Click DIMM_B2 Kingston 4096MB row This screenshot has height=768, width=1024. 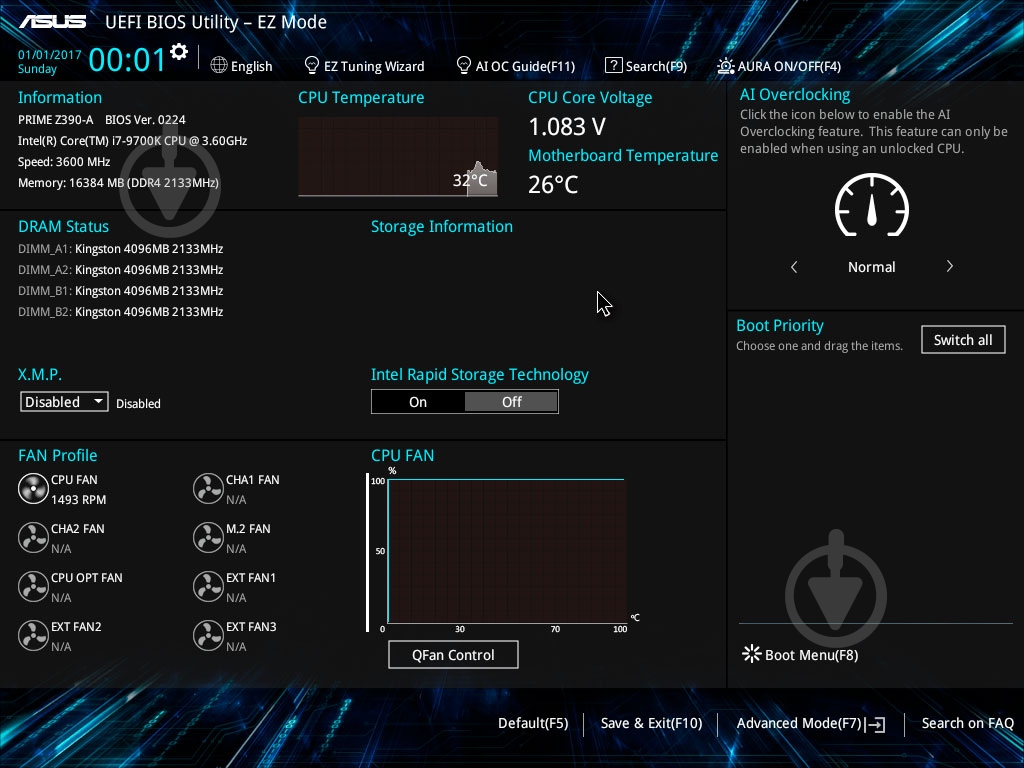tap(121, 312)
